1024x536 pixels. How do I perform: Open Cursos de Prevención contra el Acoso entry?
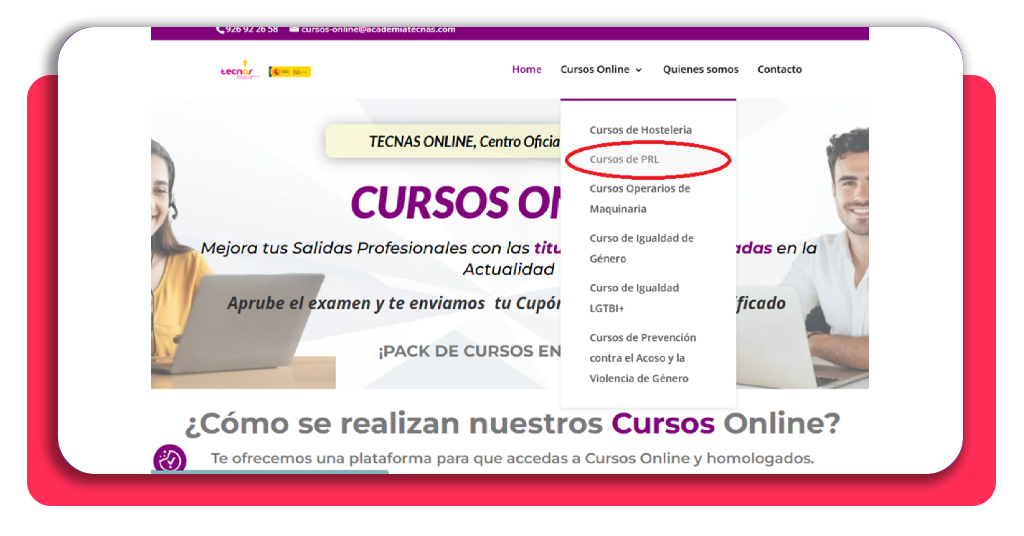click(x=643, y=358)
